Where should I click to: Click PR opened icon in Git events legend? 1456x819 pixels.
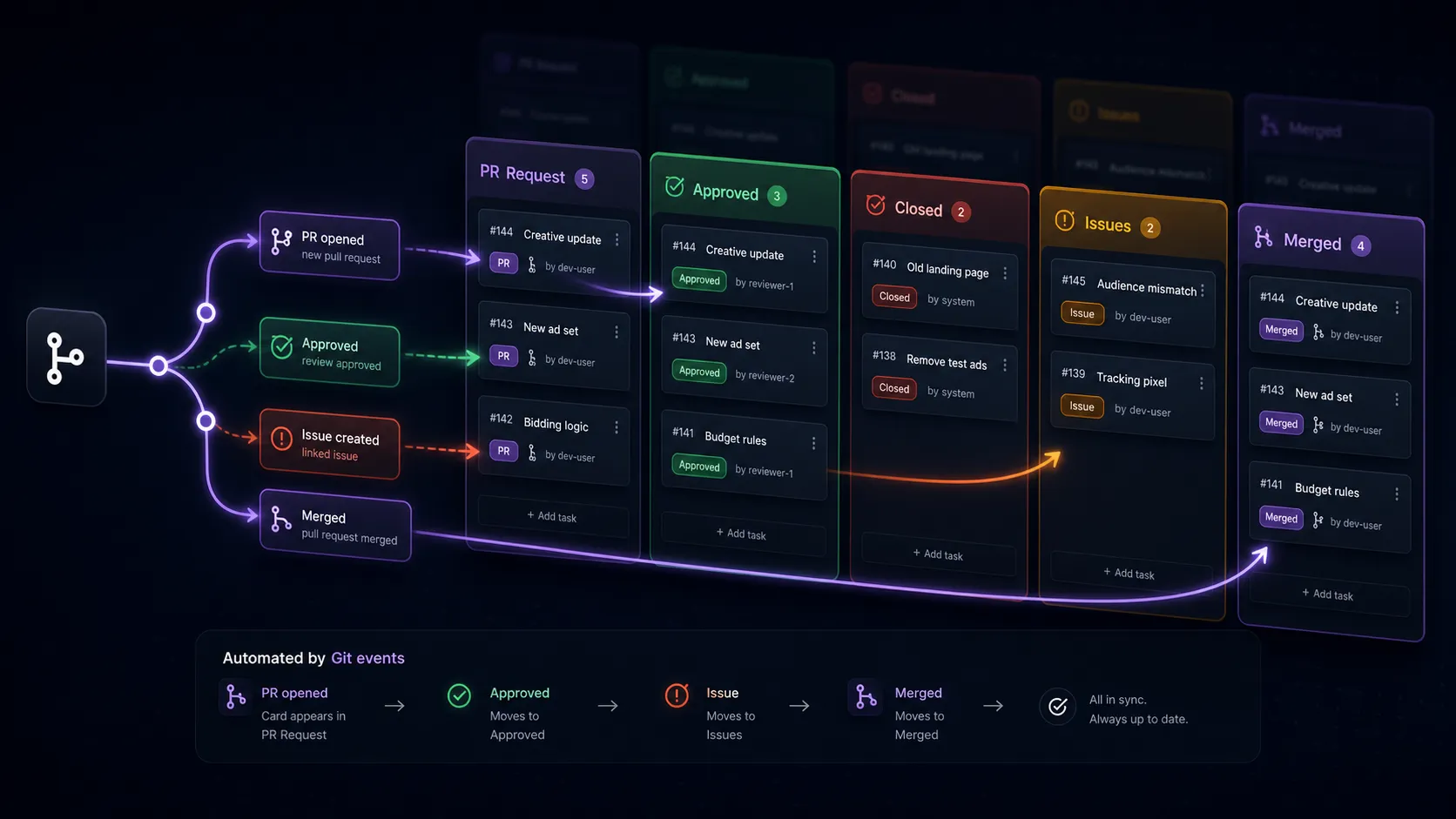pos(235,696)
